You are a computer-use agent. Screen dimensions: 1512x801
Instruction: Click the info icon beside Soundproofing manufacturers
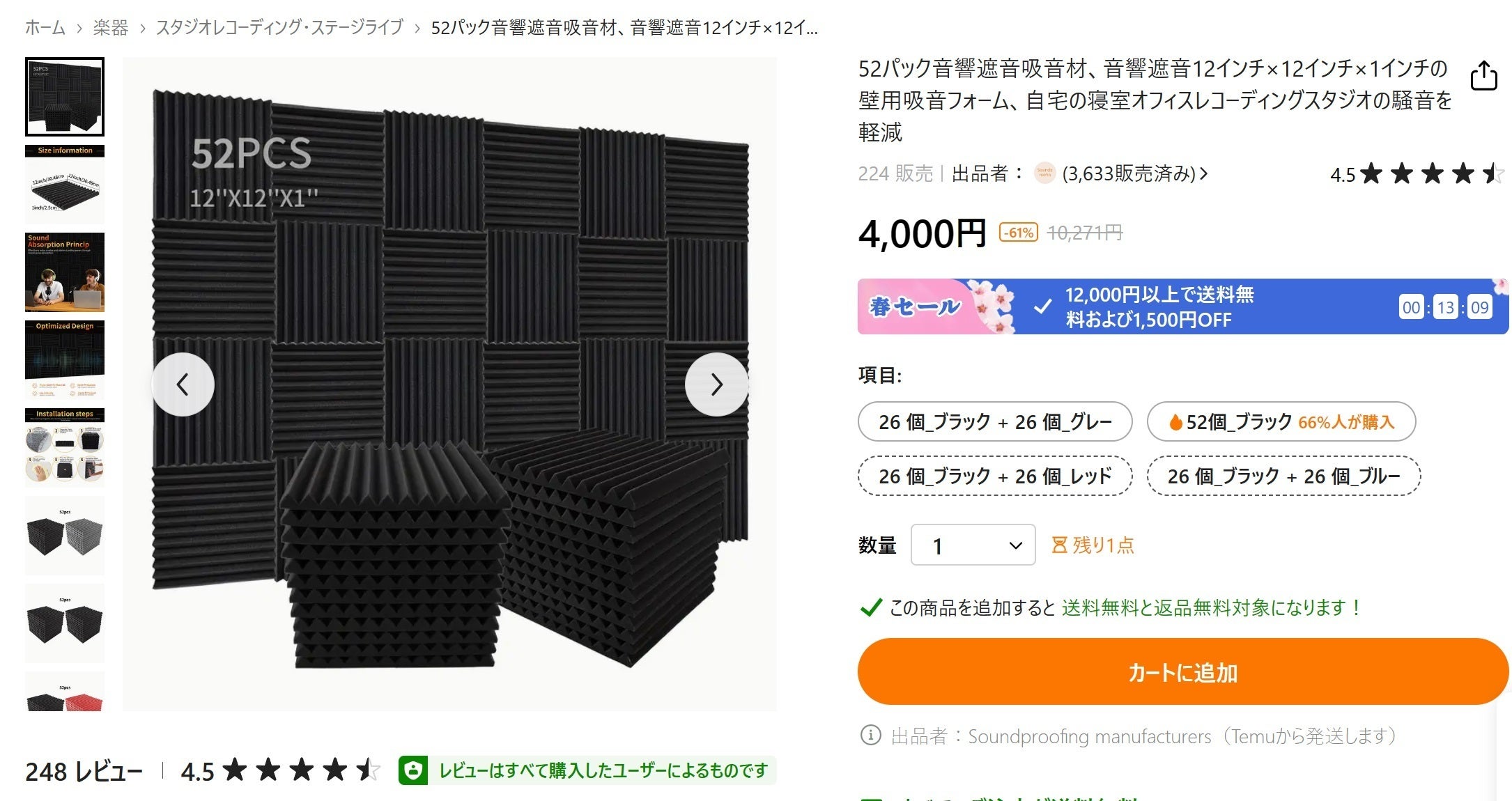click(x=870, y=736)
